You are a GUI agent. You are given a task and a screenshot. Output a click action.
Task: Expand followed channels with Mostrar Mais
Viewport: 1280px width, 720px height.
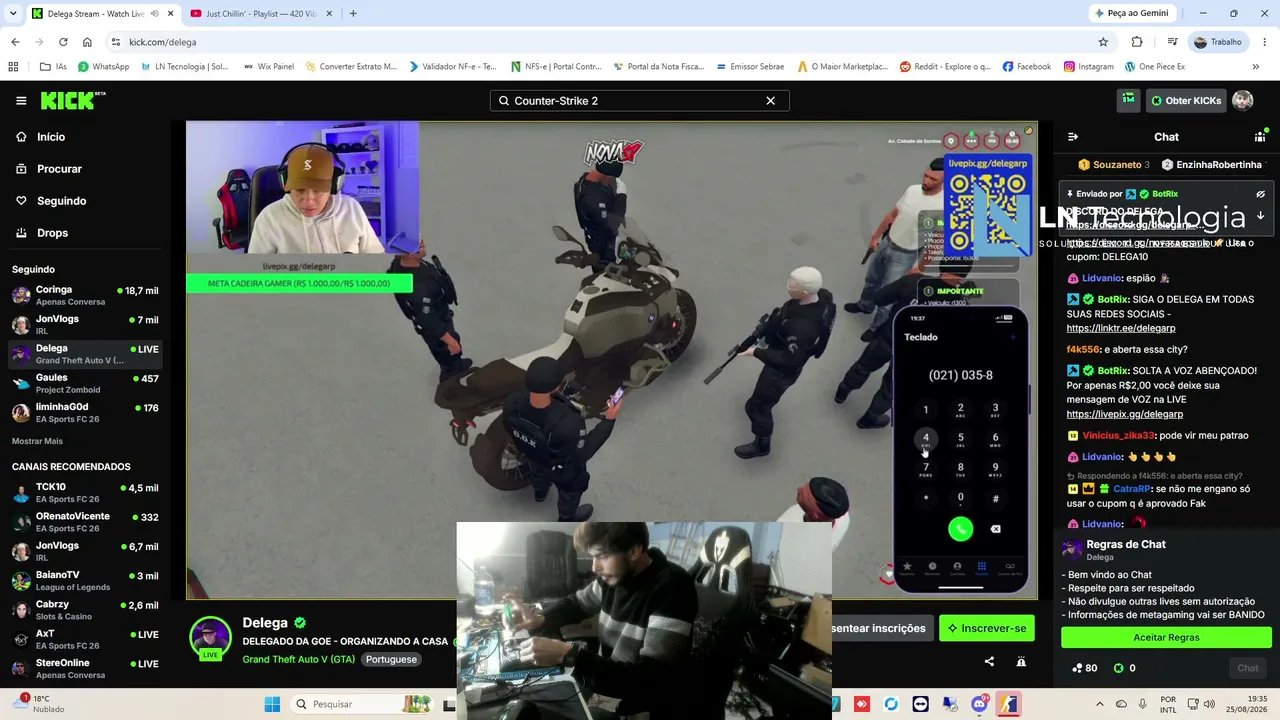point(37,441)
